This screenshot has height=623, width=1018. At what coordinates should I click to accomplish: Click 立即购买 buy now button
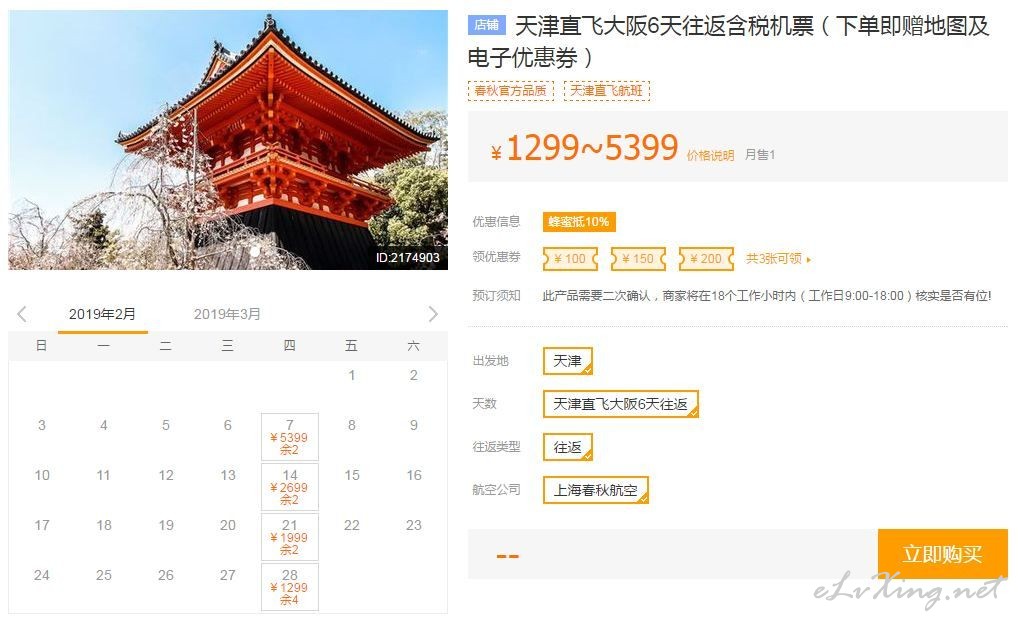943,554
